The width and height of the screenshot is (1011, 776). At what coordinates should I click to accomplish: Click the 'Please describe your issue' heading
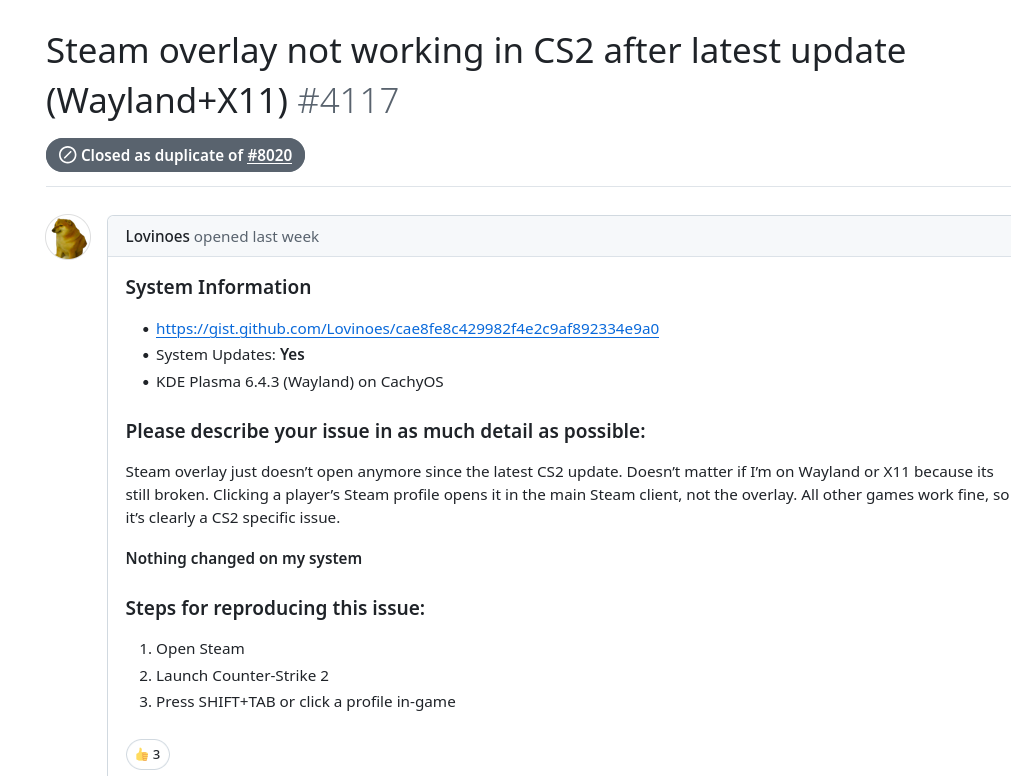385,431
